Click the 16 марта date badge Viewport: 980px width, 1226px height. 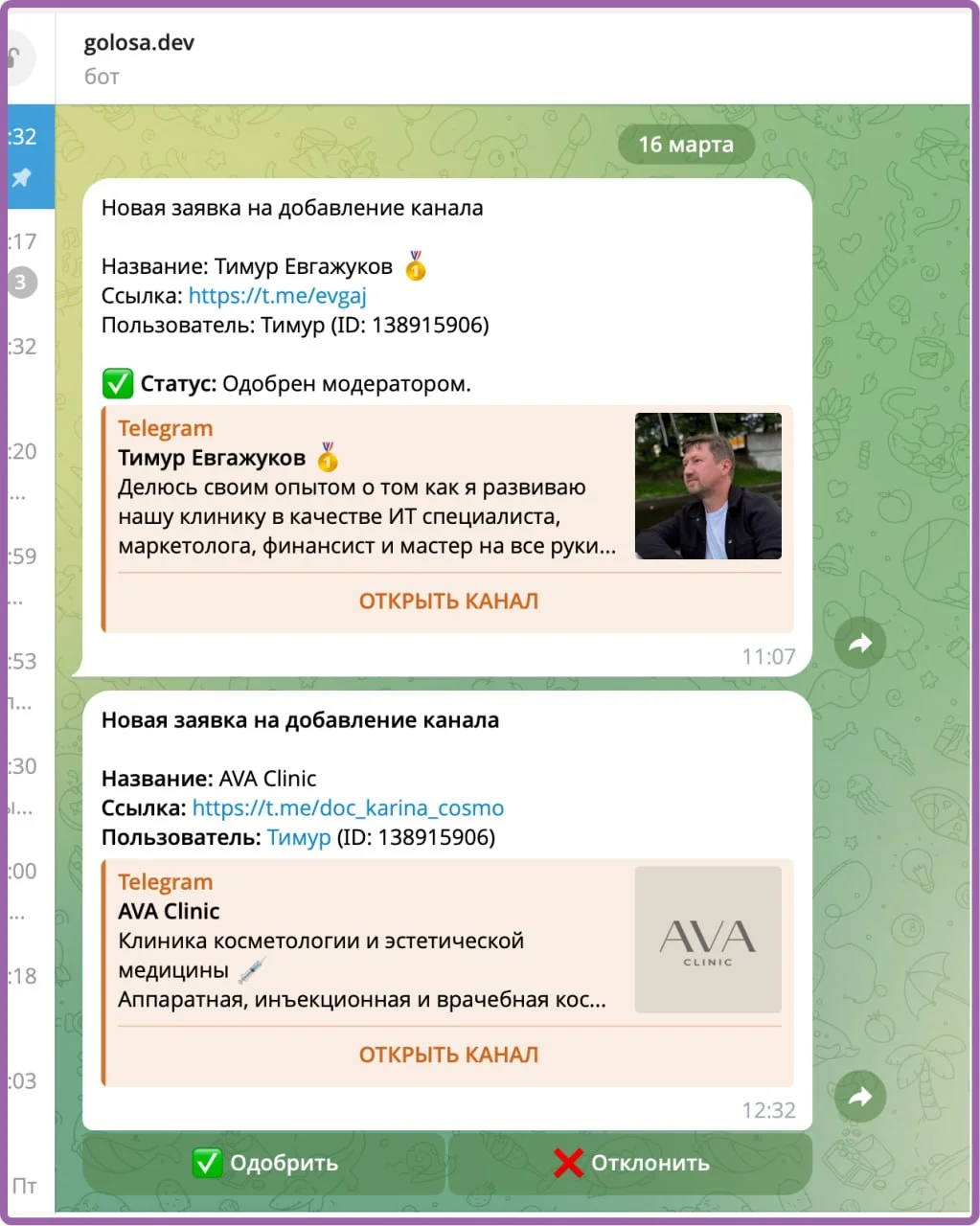click(686, 145)
